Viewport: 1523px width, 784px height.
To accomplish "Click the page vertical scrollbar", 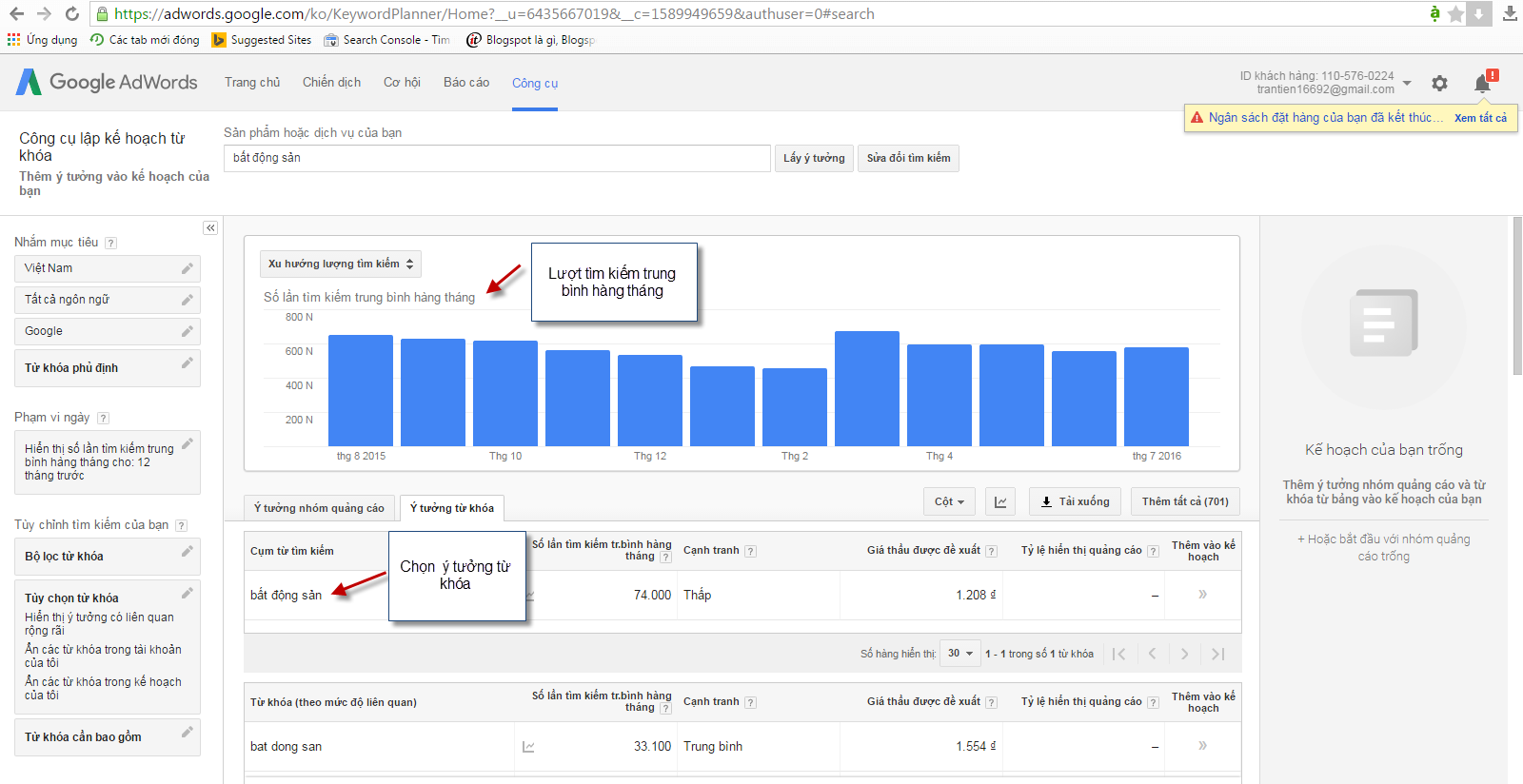I will 1516,295.
